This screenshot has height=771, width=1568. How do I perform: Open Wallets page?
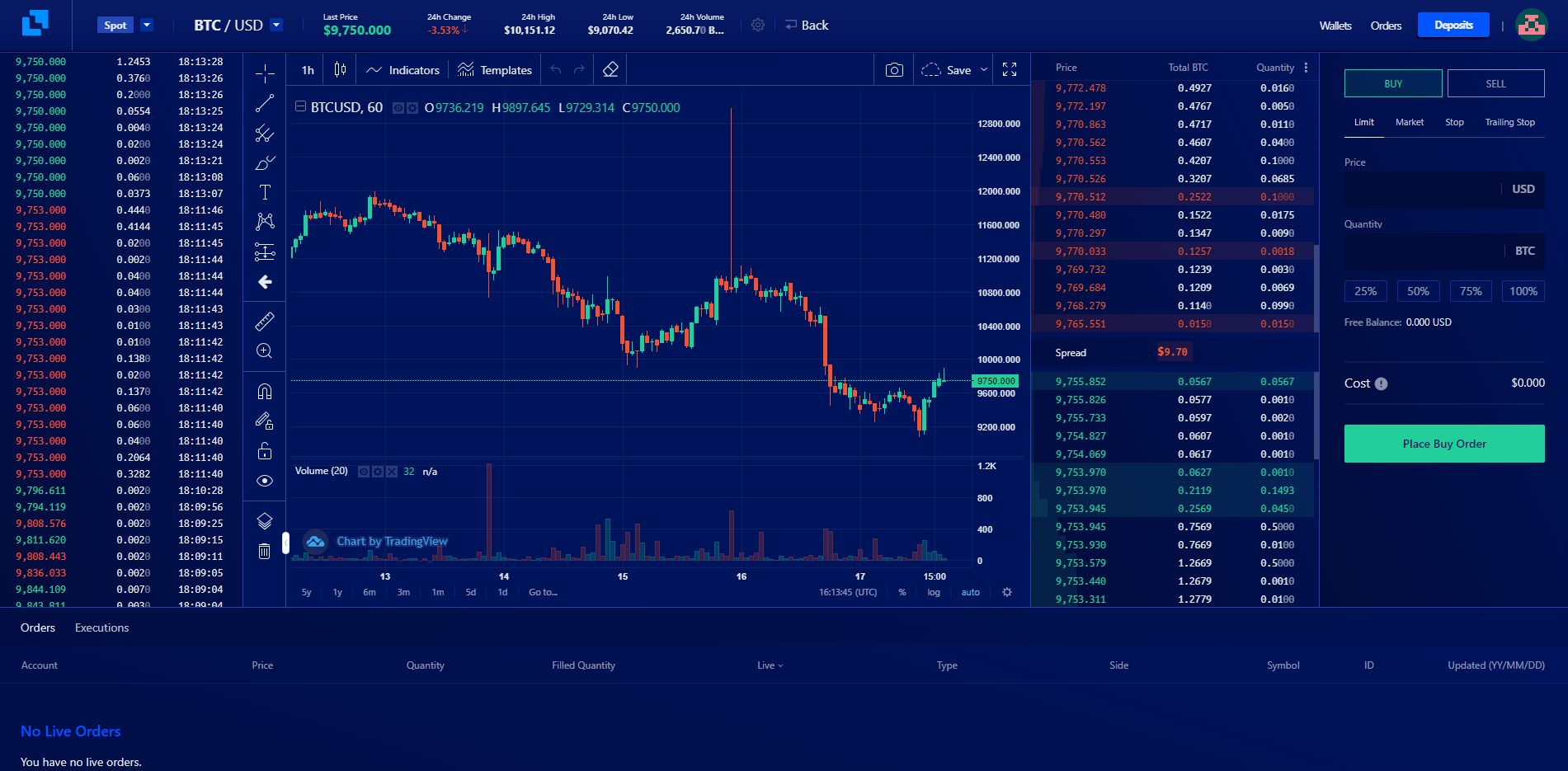[1335, 26]
